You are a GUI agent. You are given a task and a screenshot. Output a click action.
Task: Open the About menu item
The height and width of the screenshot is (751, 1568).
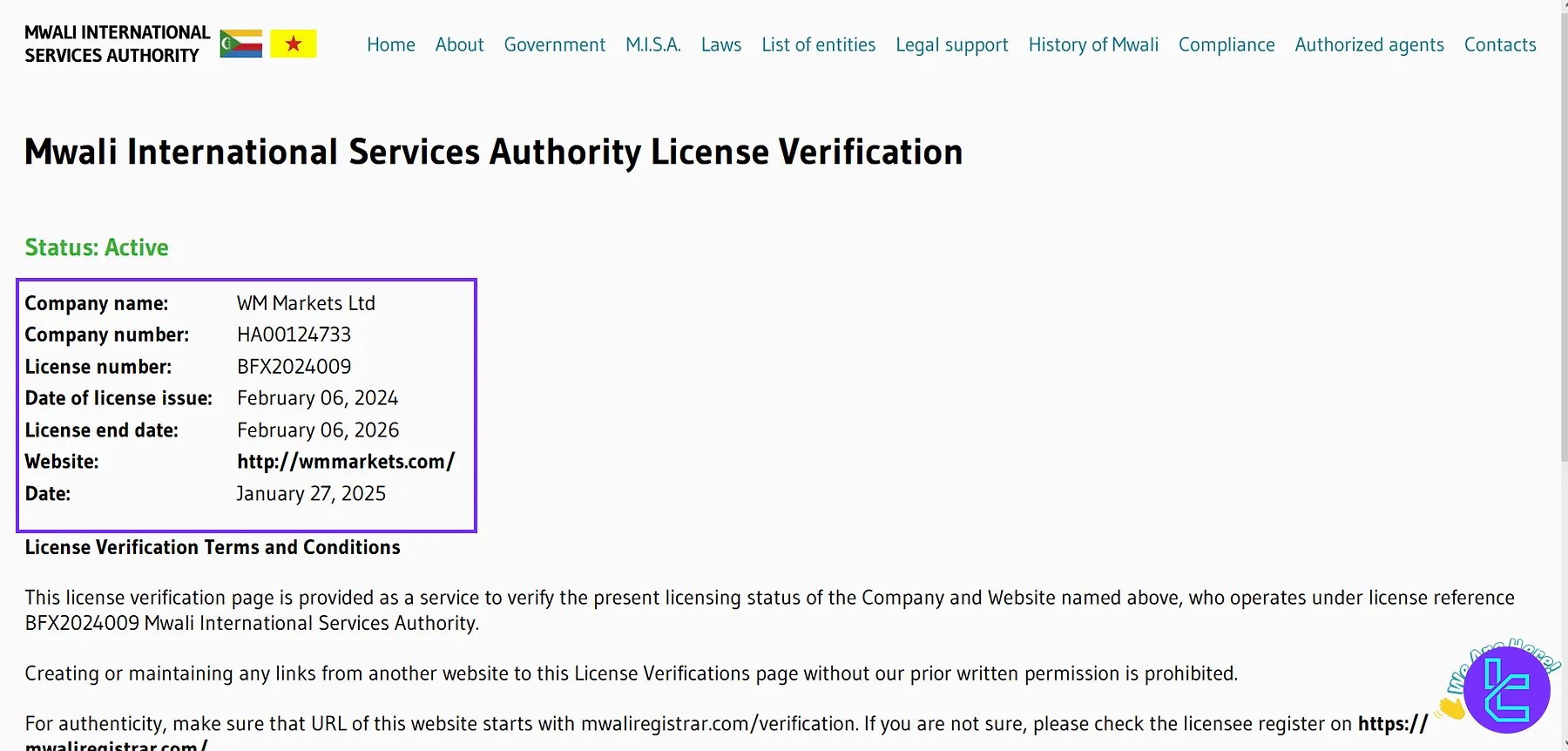[x=459, y=44]
